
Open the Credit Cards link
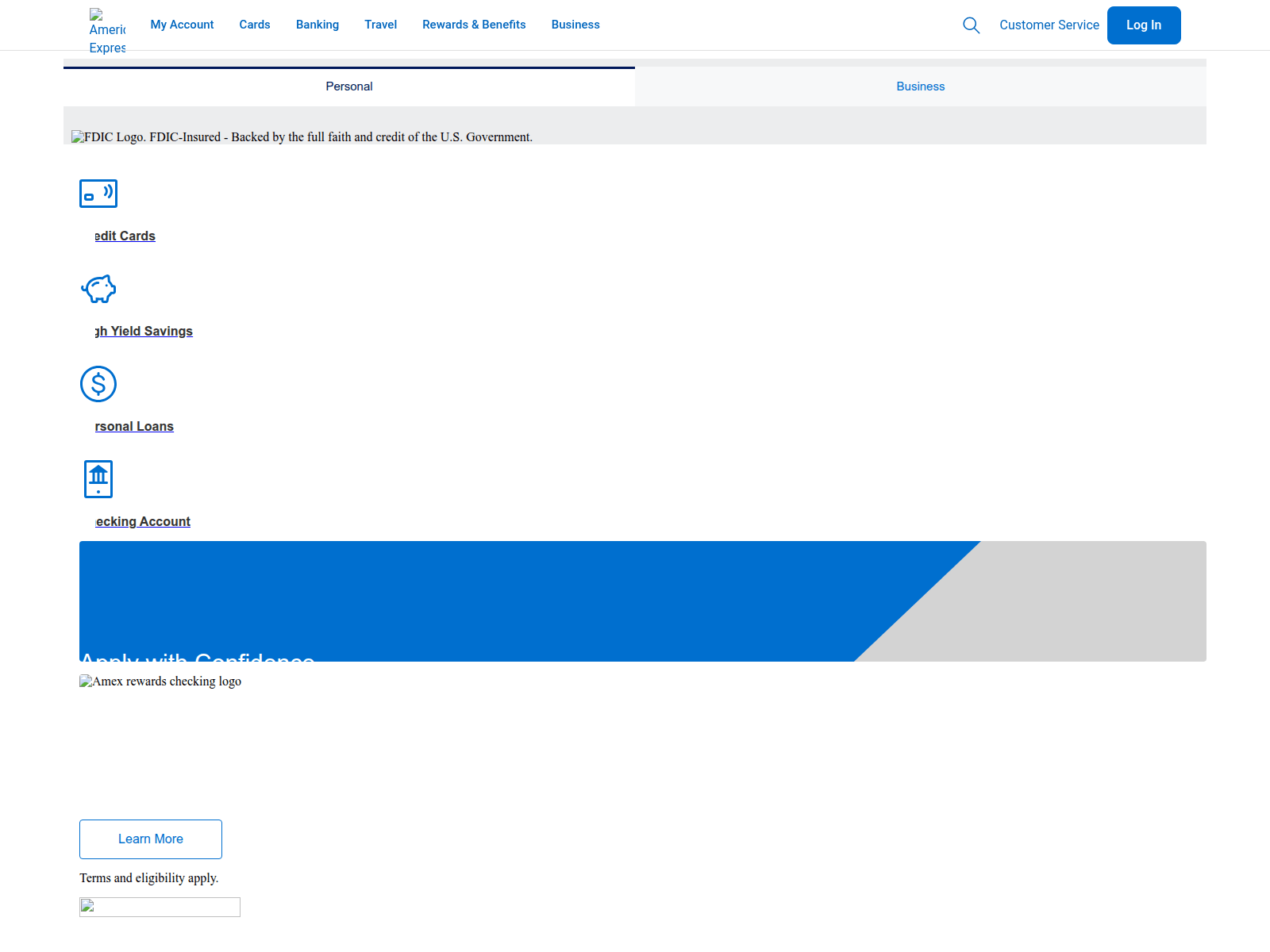(x=125, y=236)
